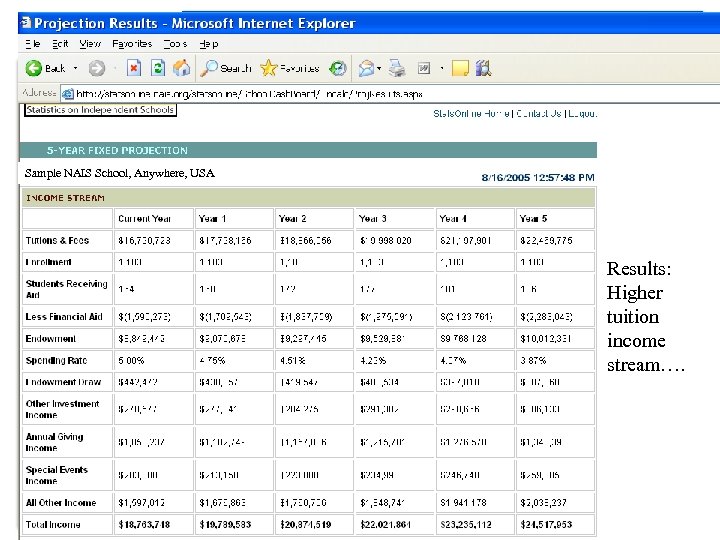Open the Edit icon dropdown arrow

(x=442, y=68)
